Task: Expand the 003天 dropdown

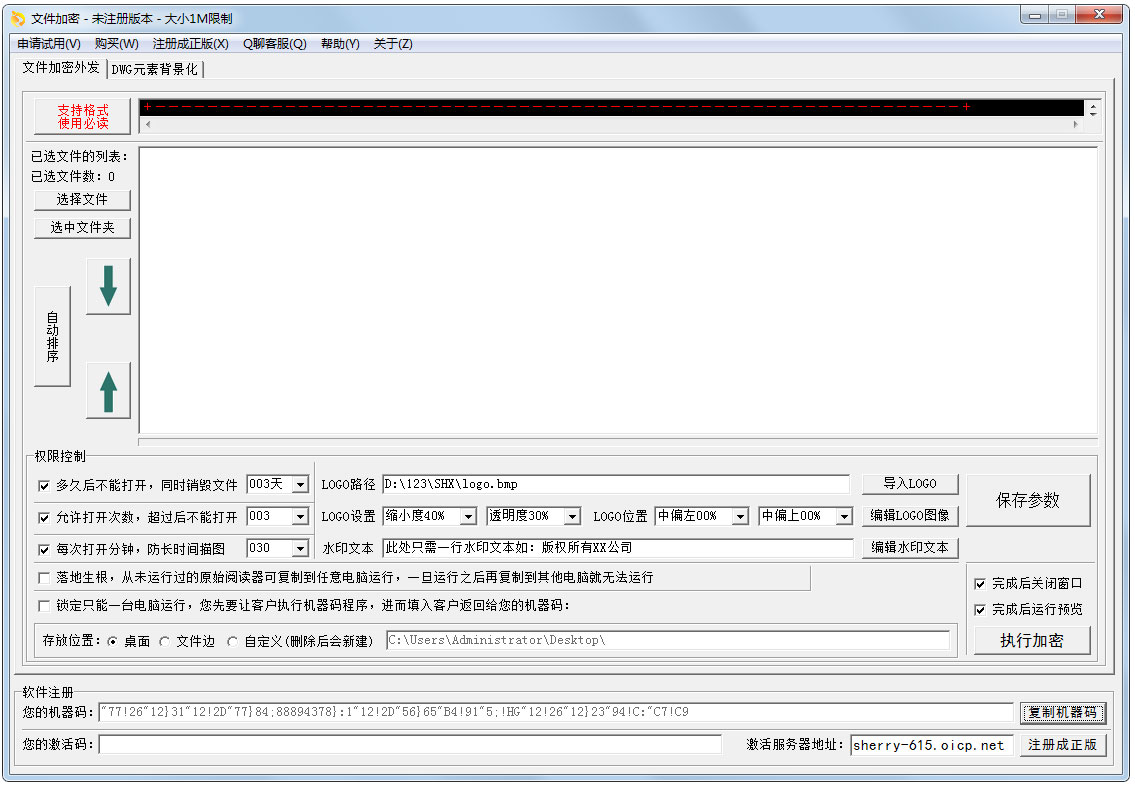Action: coord(300,485)
